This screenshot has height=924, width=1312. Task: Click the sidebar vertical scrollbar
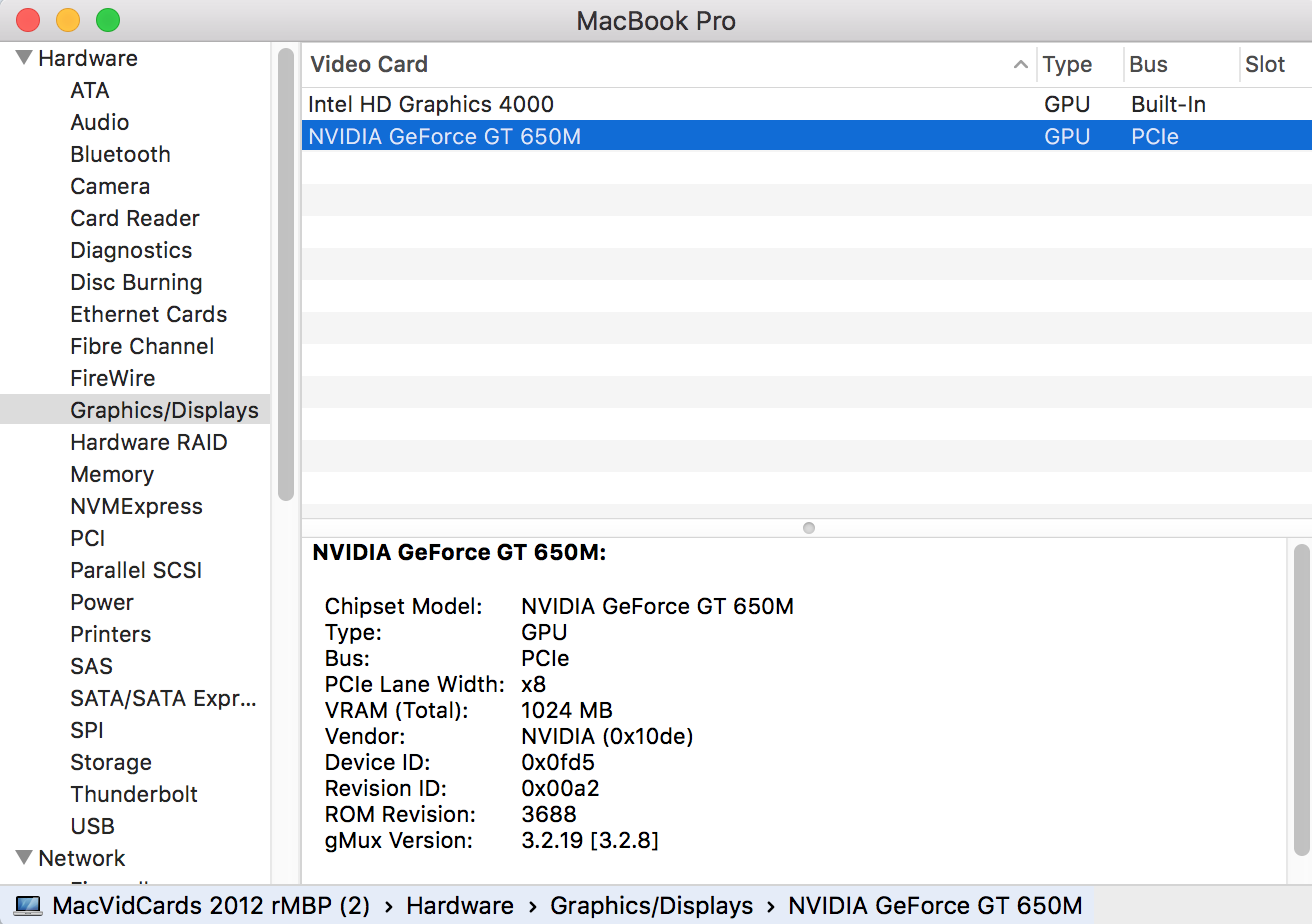(286, 273)
